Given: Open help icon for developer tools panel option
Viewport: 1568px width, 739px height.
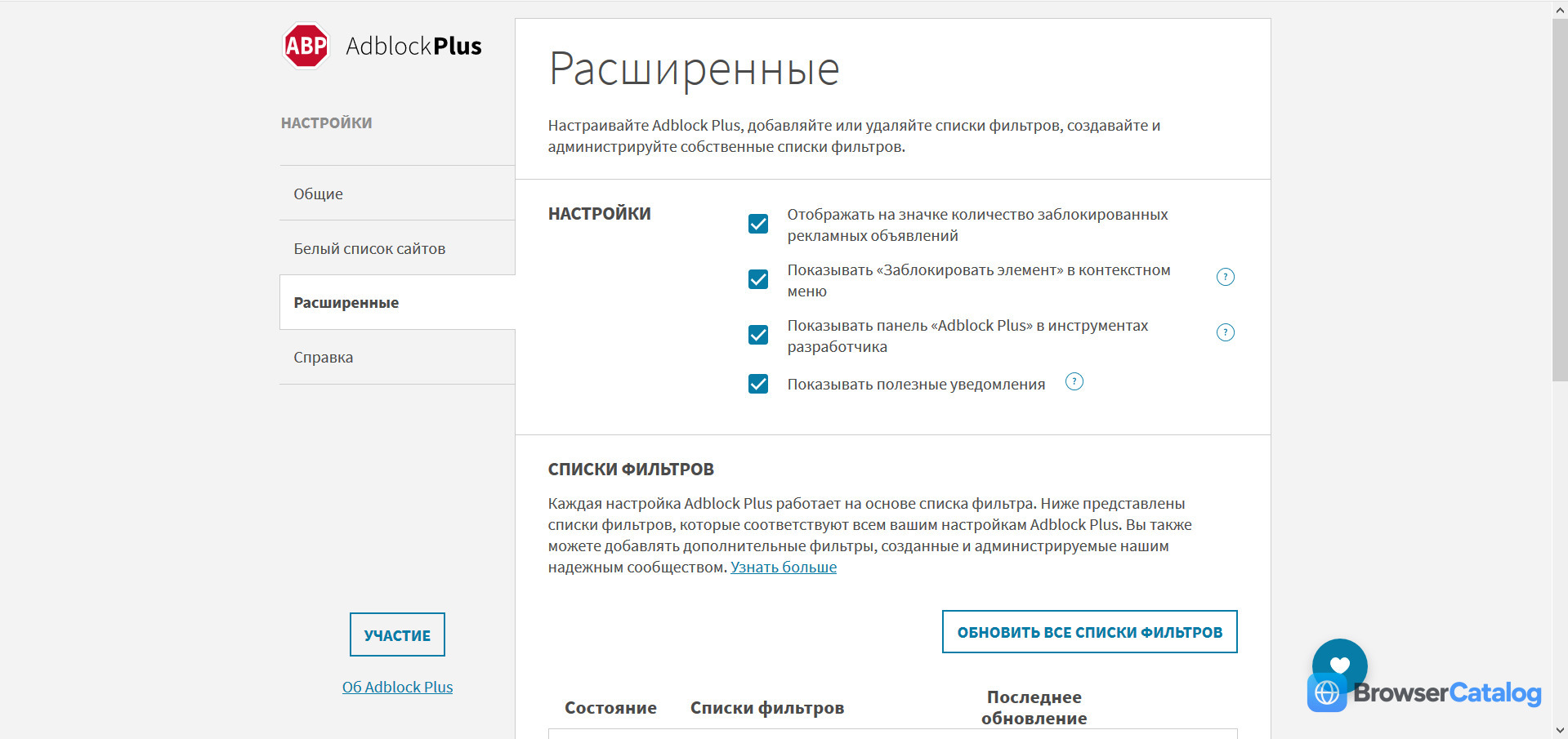Looking at the screenshot, I should point(1225,332).
